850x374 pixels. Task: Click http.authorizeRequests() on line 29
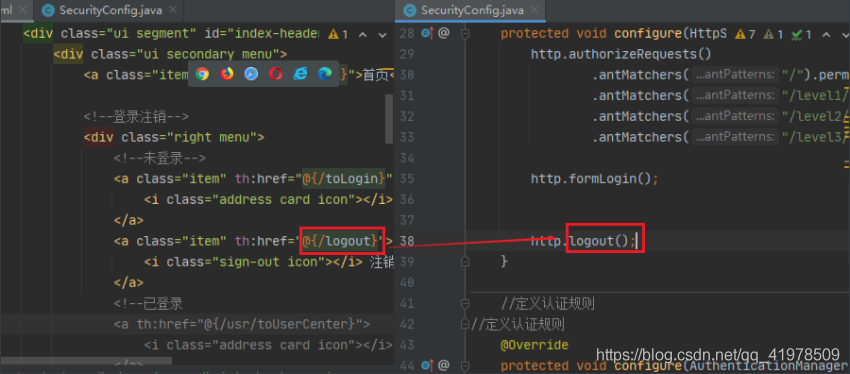(621, 54)
